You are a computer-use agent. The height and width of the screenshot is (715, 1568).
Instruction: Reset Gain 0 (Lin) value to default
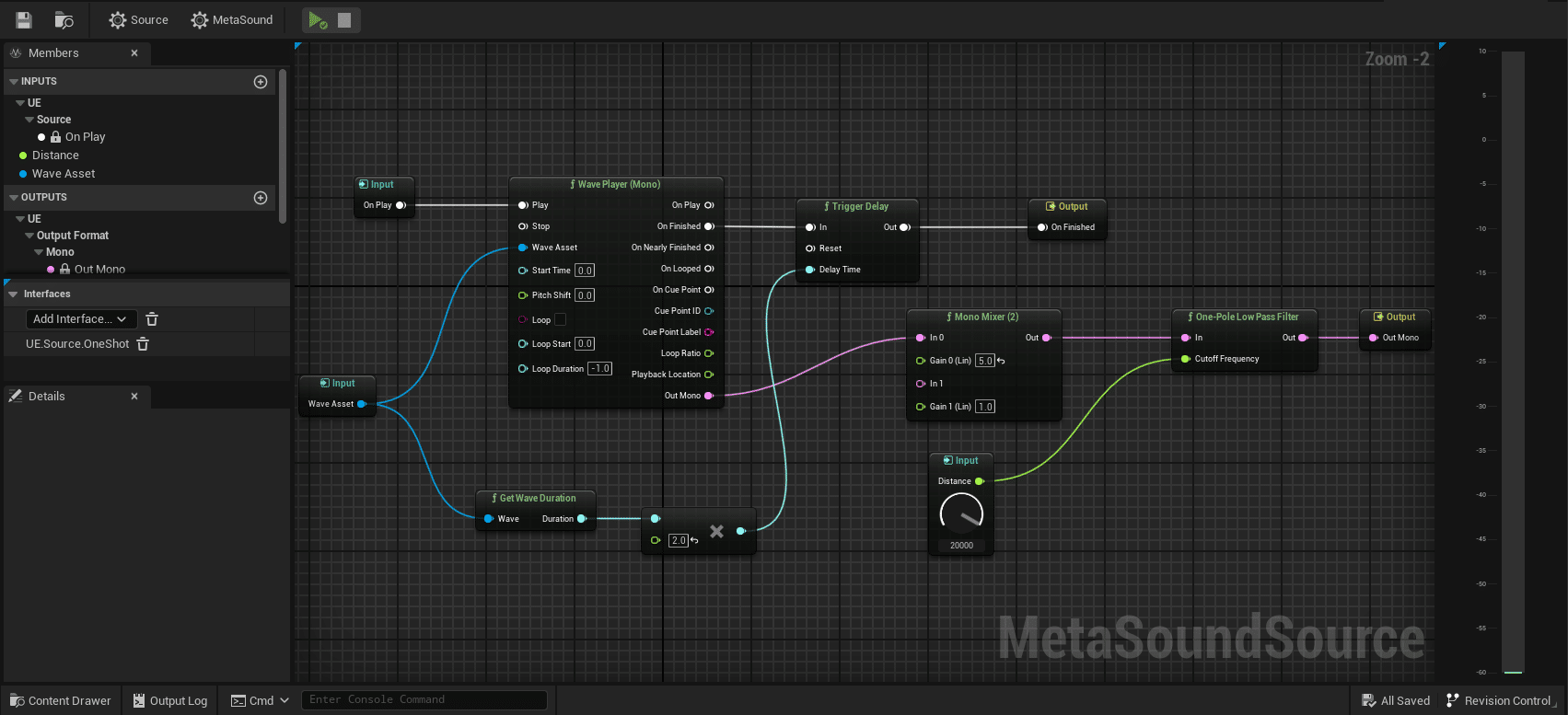(x=1001, y=361)
